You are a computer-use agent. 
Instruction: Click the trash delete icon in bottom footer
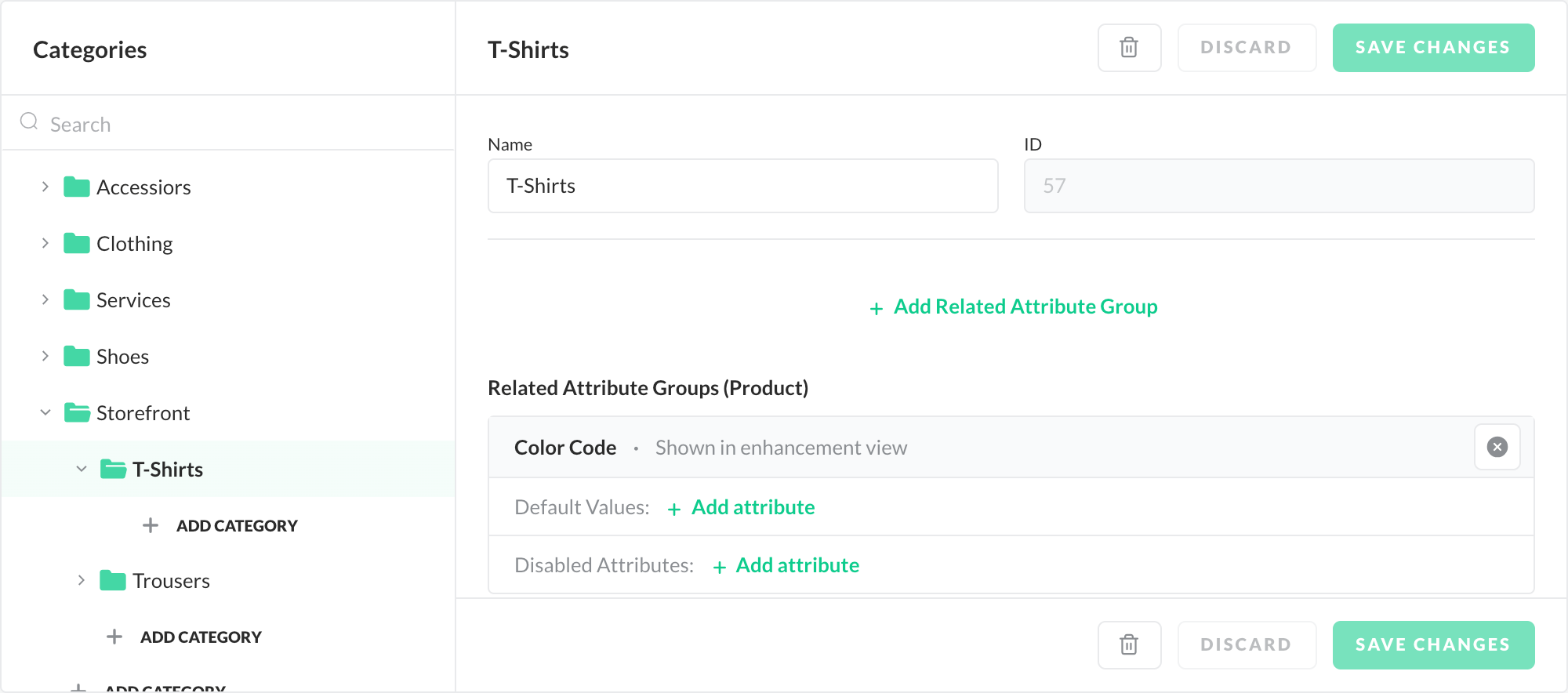1129,644
